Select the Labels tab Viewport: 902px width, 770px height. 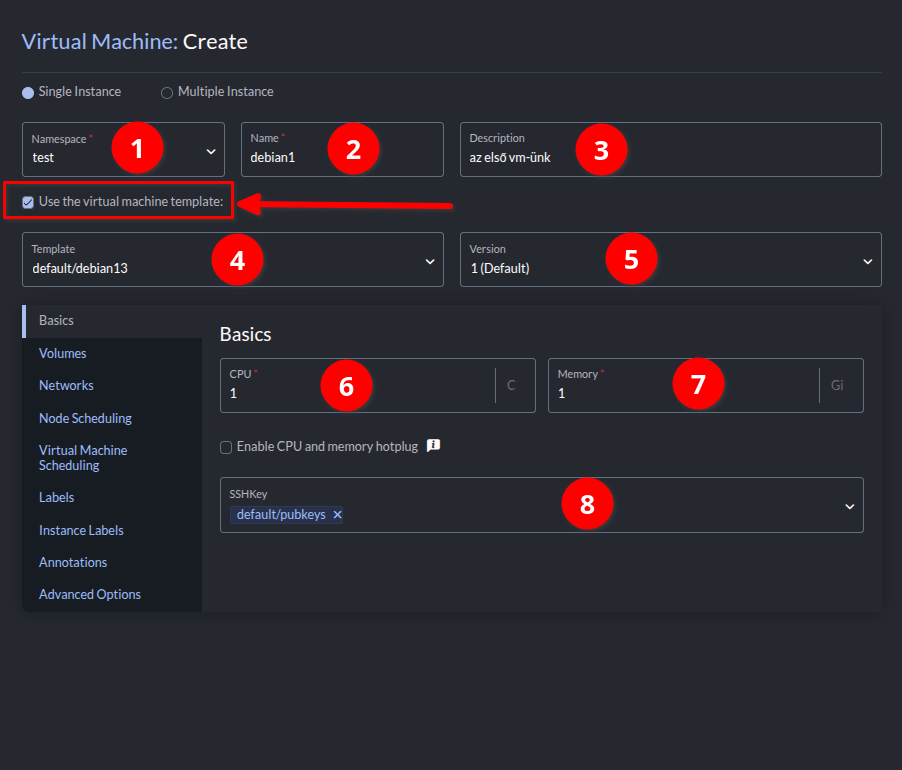tap(56, 497)
